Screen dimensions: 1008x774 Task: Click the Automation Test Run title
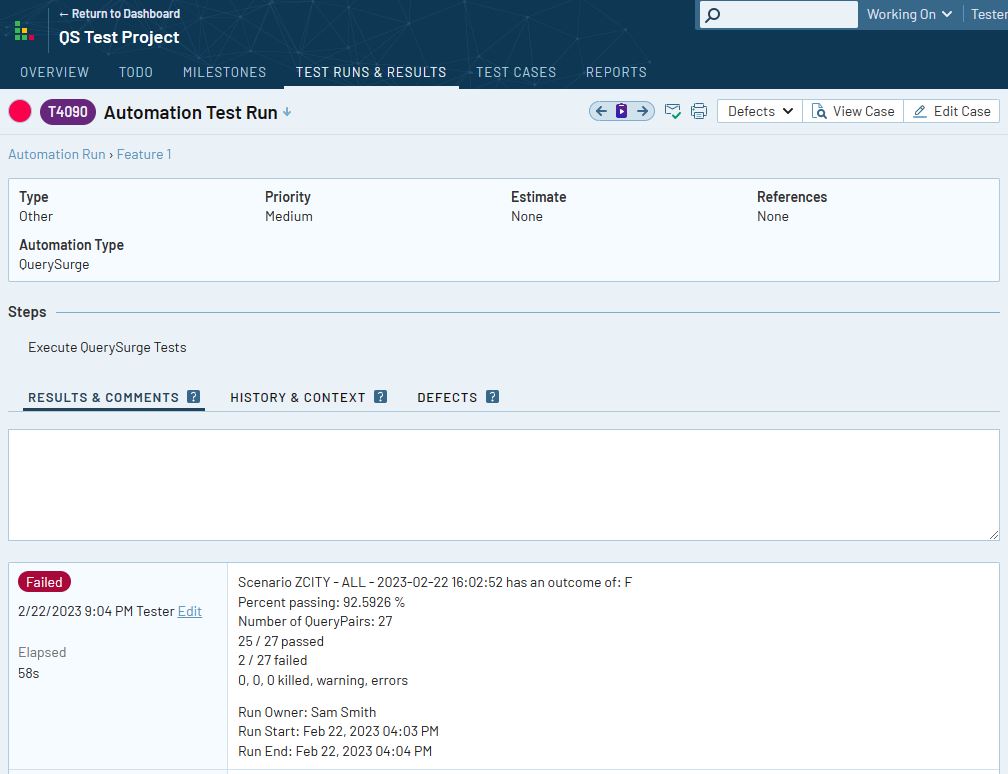[x=191, y=112]
